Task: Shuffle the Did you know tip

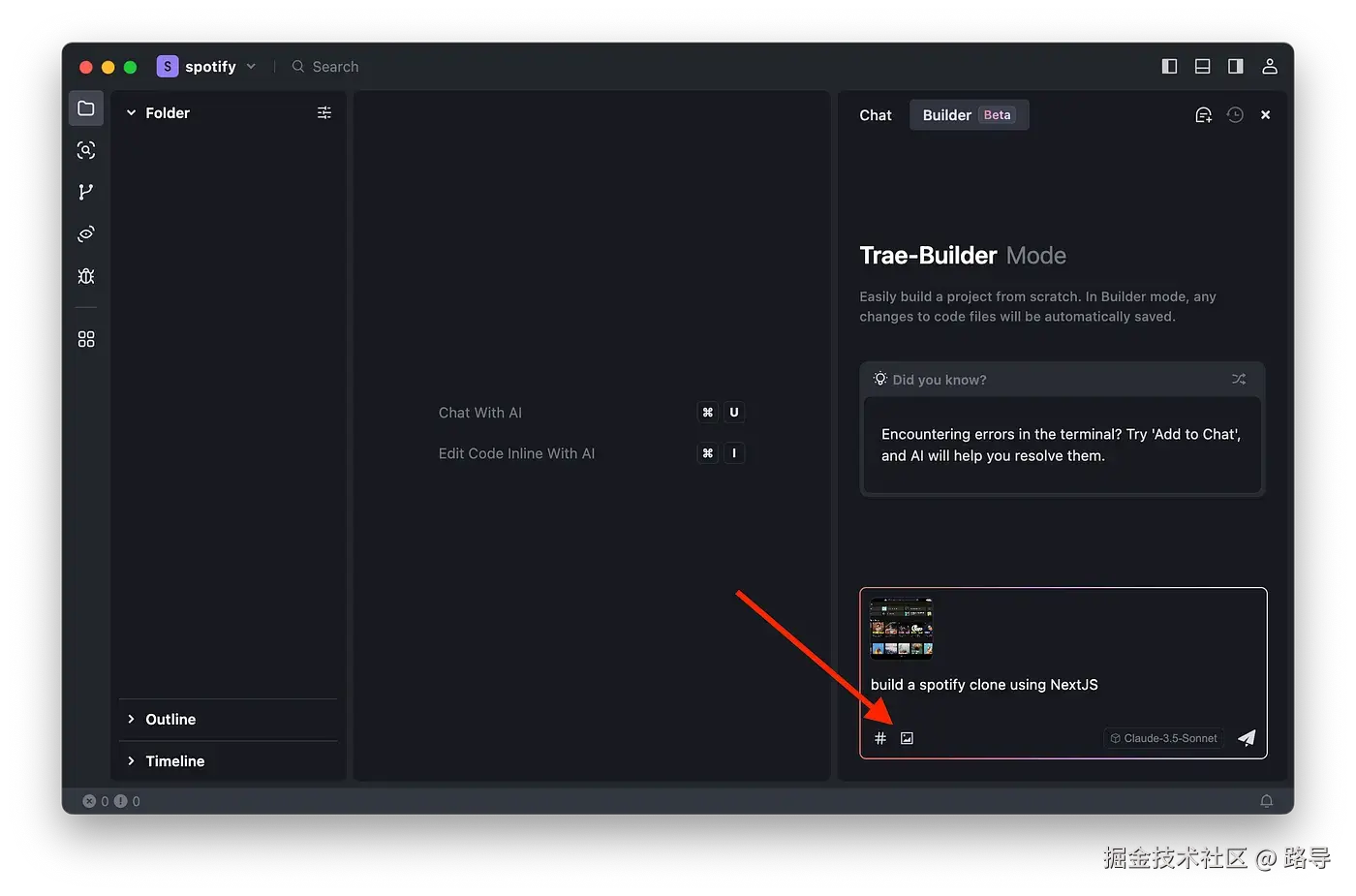Action: (1239, 379)
